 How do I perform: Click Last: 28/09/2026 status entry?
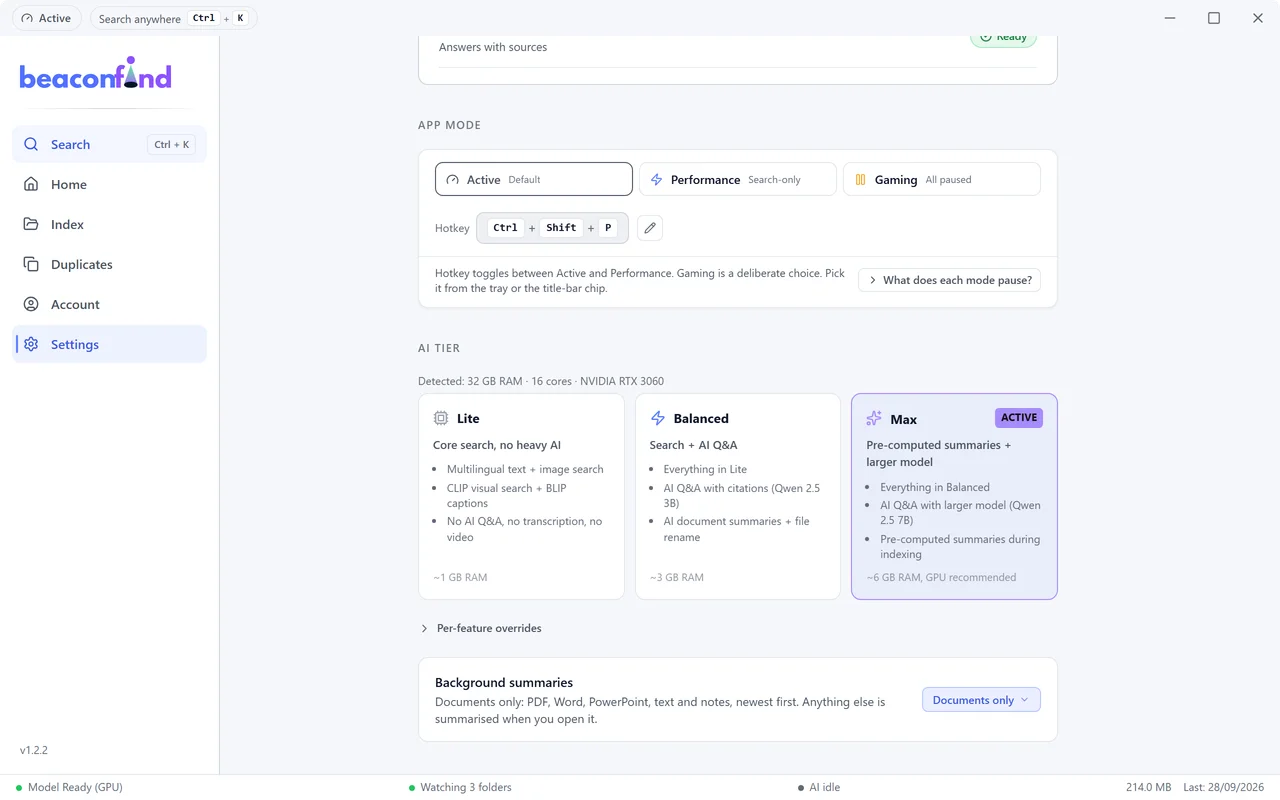coord(1224,788)
